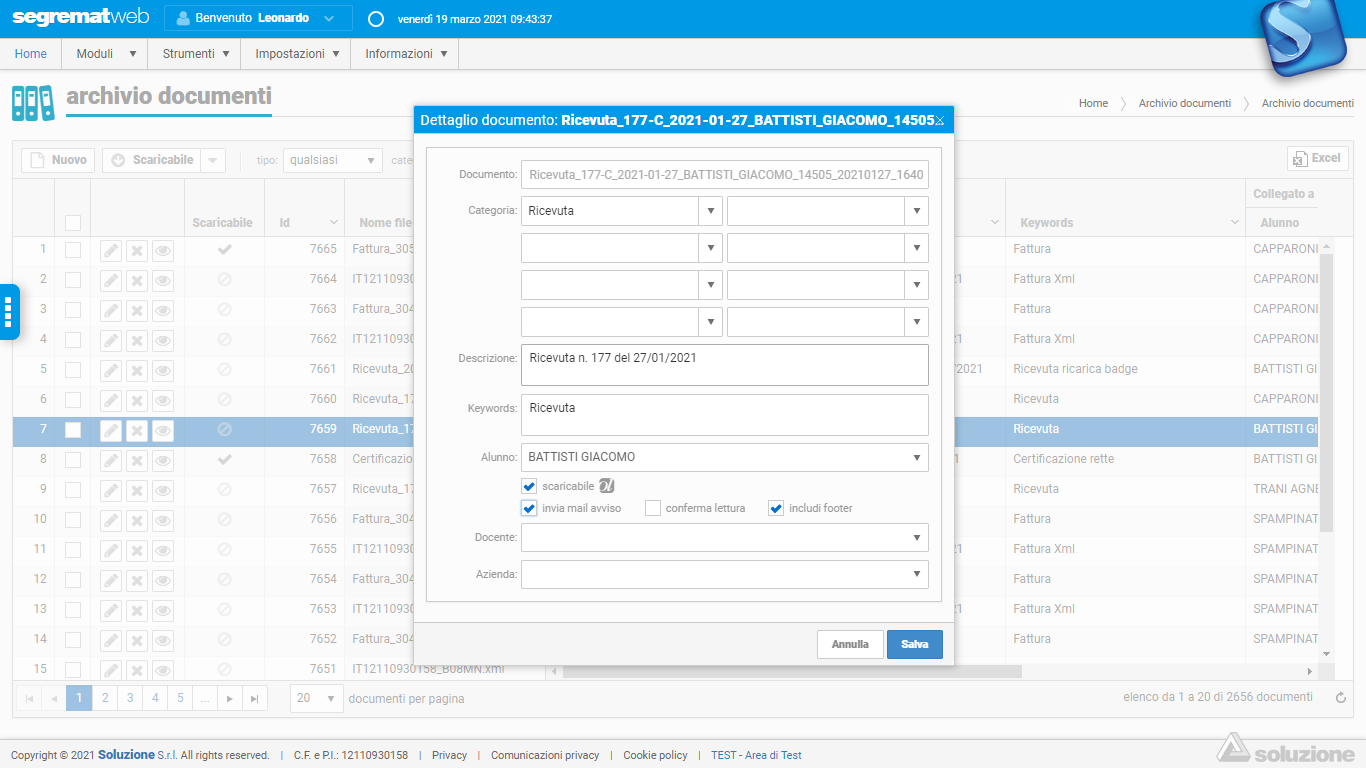Click the edit pencil icon in row 7

pyautogui.click(x=111, y=430)
